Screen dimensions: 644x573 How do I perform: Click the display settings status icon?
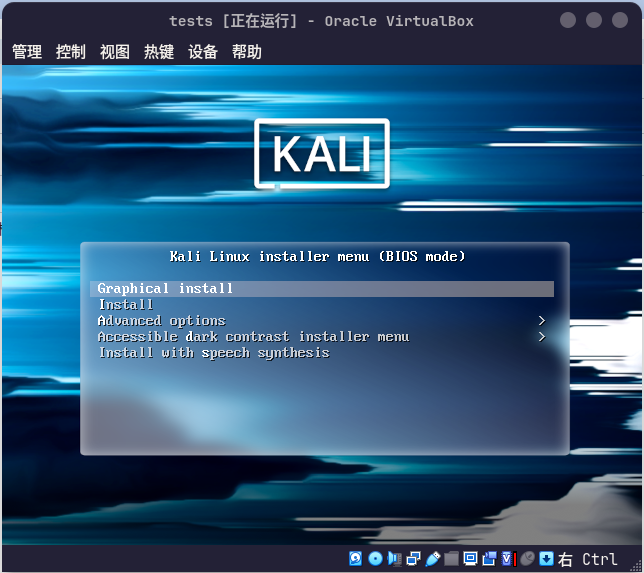coord(470,559)
